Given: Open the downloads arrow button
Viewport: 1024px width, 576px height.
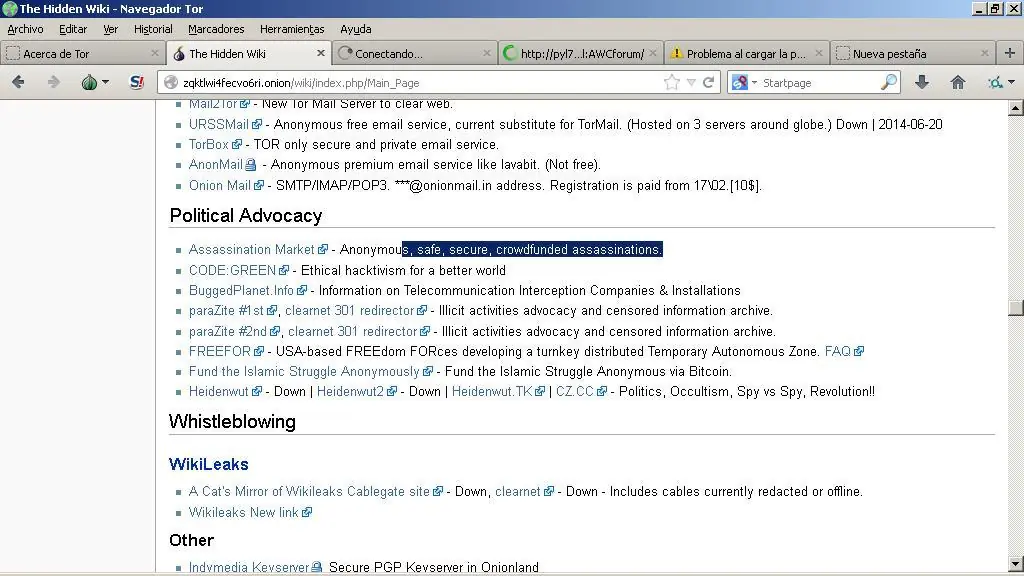Looking at the screenshot, I should click(x=922, y=82).
